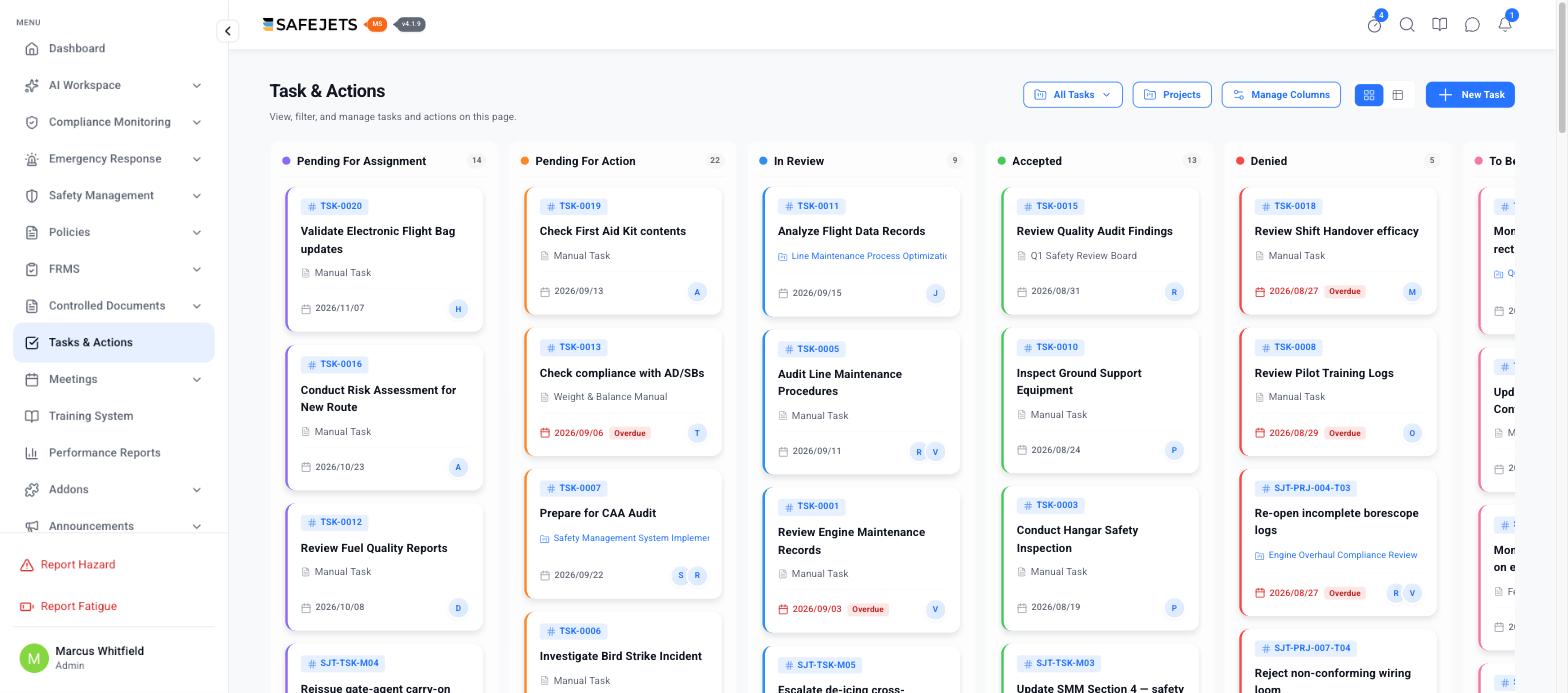The image size is (1568, 693).
Task: Expand Emergency Response menu section
Action: 114,159
